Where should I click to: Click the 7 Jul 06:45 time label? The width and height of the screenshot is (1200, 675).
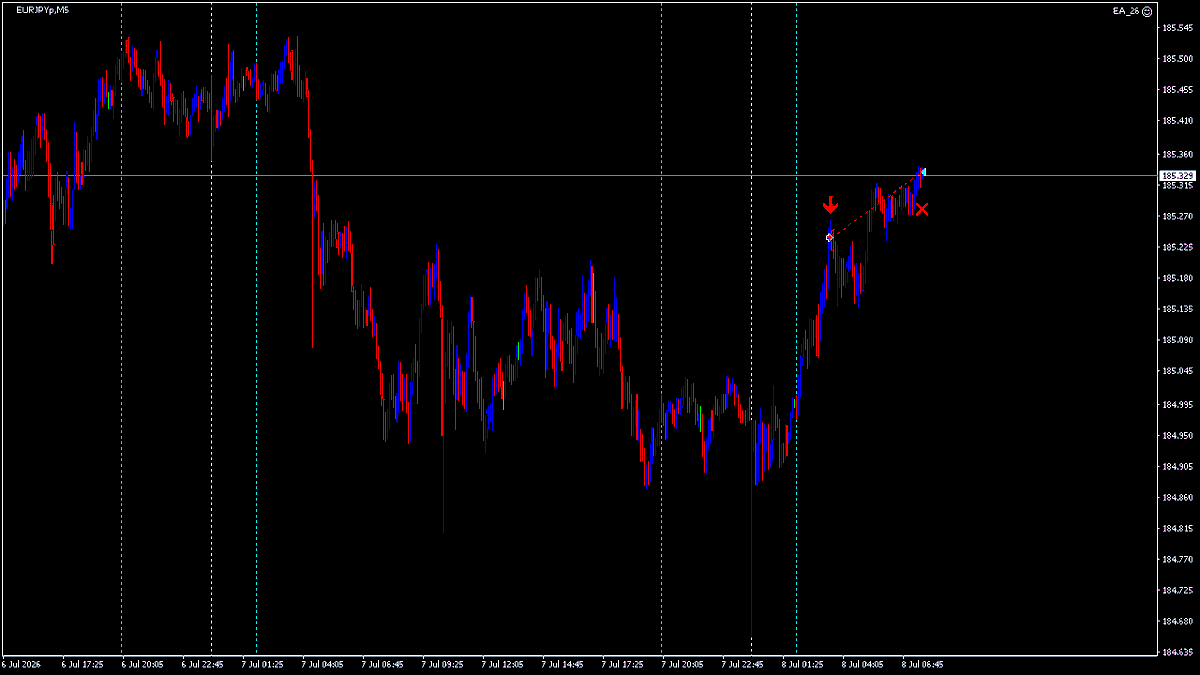pos(381,663)
